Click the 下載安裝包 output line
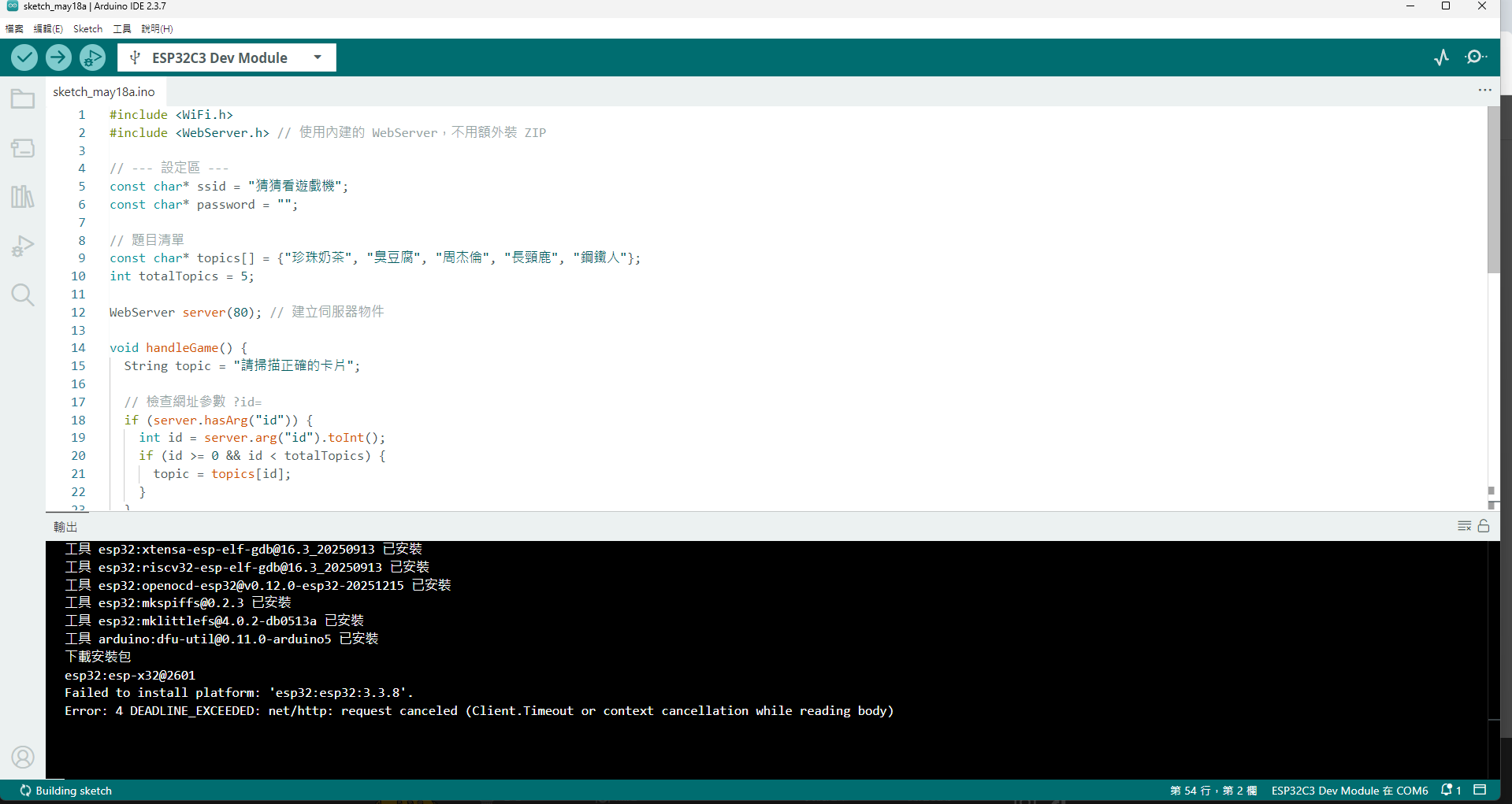 click(x=98, y=657)
